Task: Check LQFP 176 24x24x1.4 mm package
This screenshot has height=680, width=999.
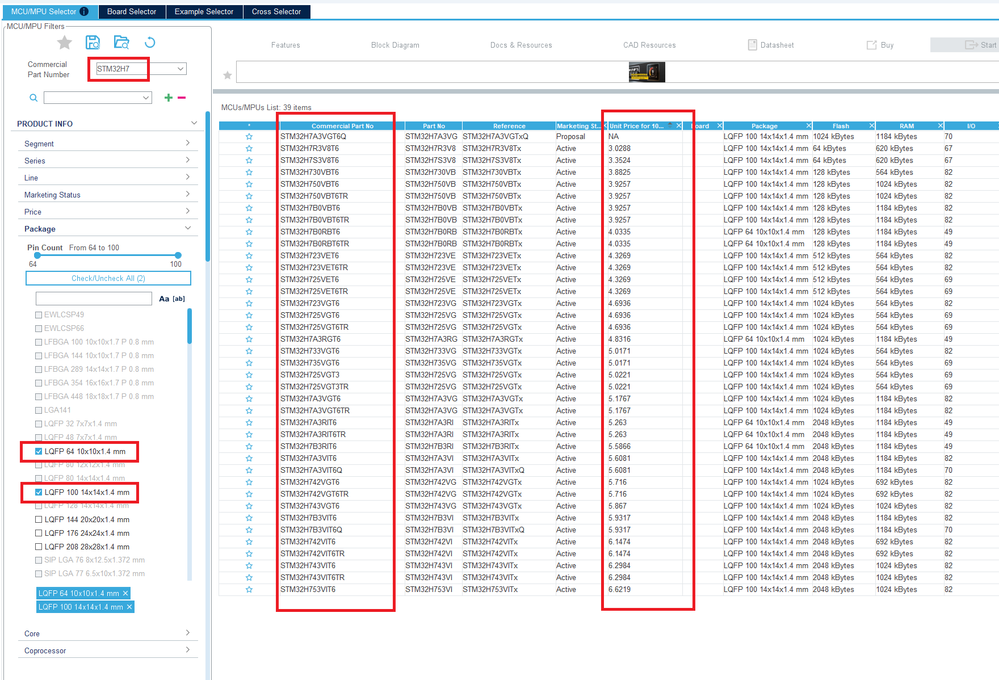Action: [38, 533]
